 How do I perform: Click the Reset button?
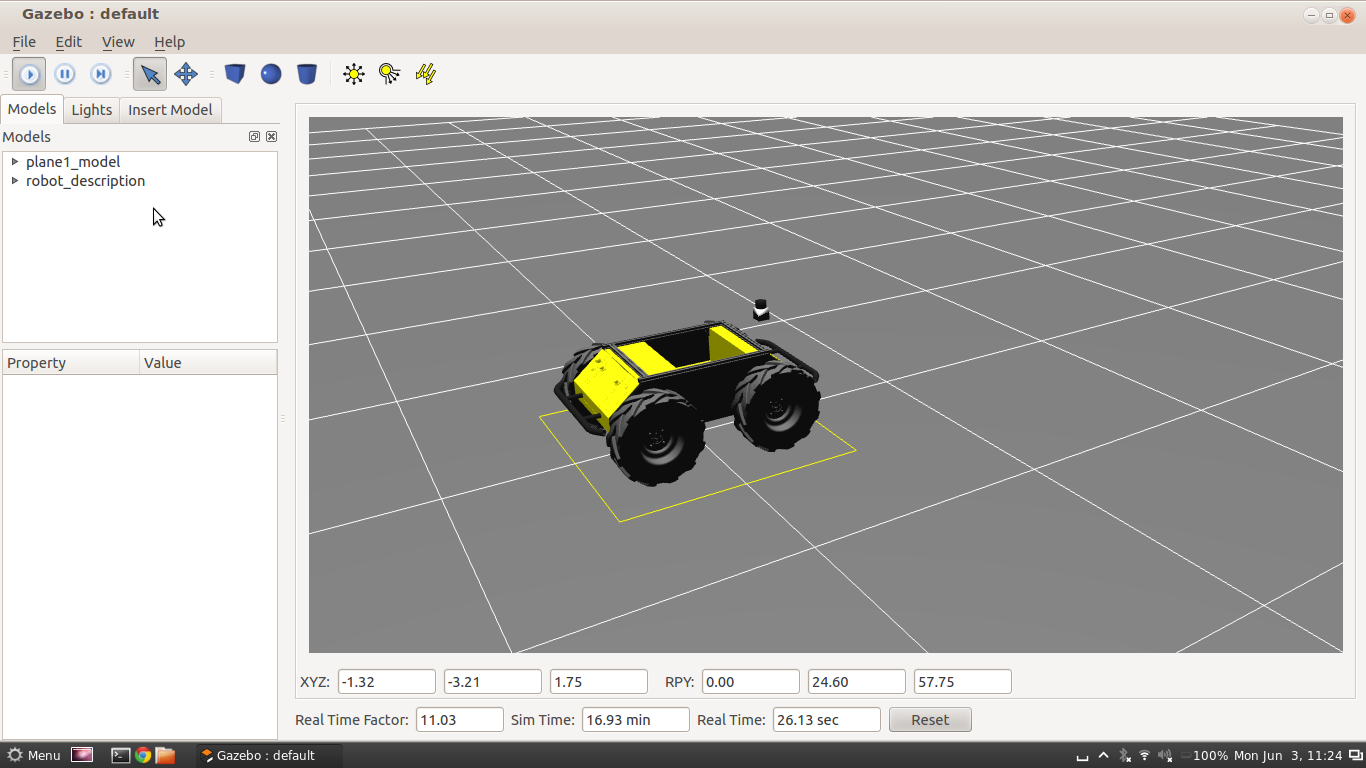(x=929, y=720)
